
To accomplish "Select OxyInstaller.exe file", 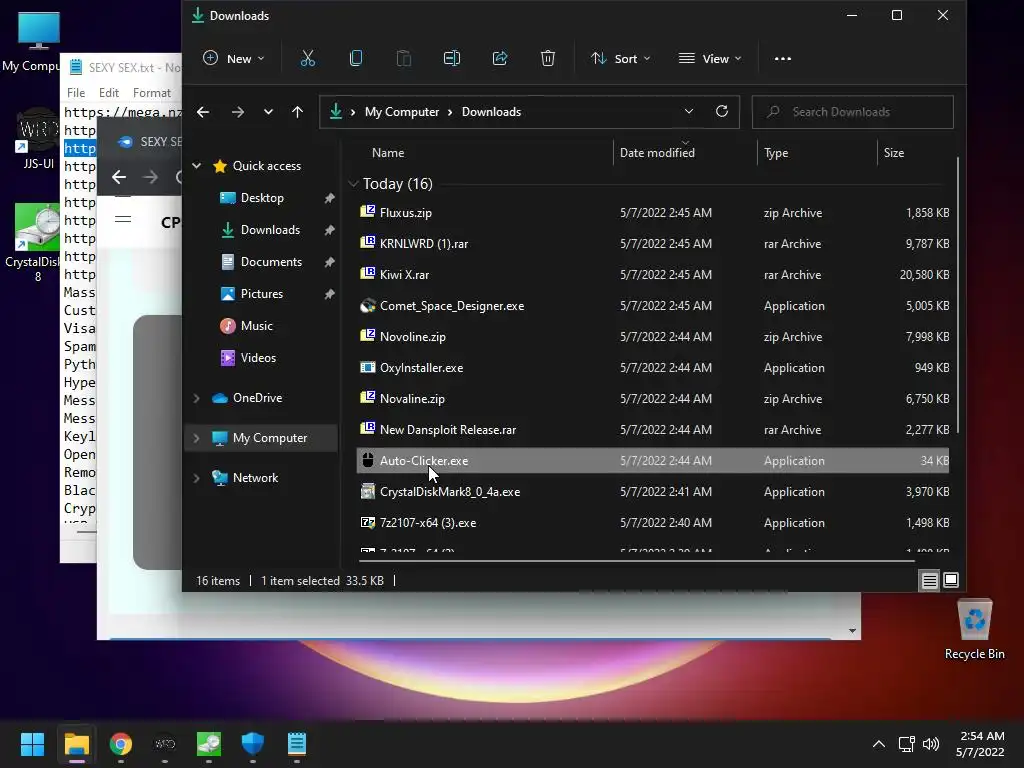I will 652,368.
